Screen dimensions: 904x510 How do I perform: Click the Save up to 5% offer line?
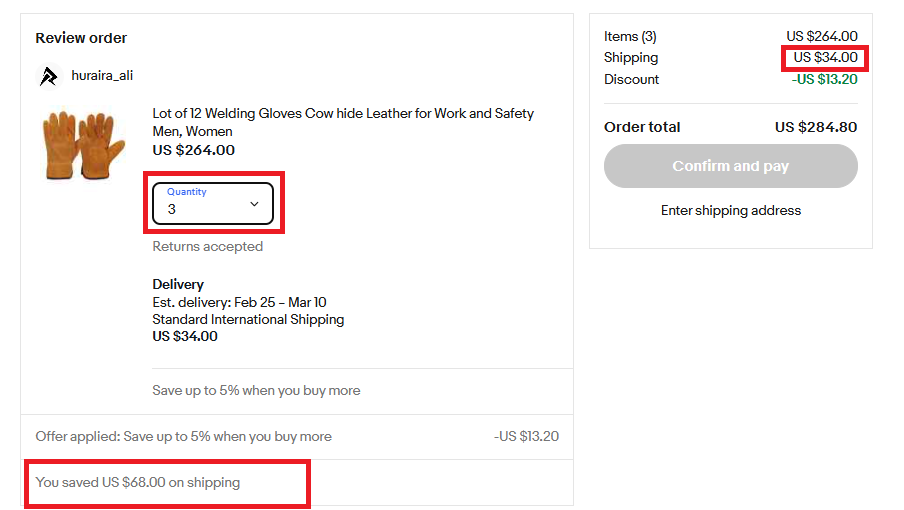click(x=256, y=391)
